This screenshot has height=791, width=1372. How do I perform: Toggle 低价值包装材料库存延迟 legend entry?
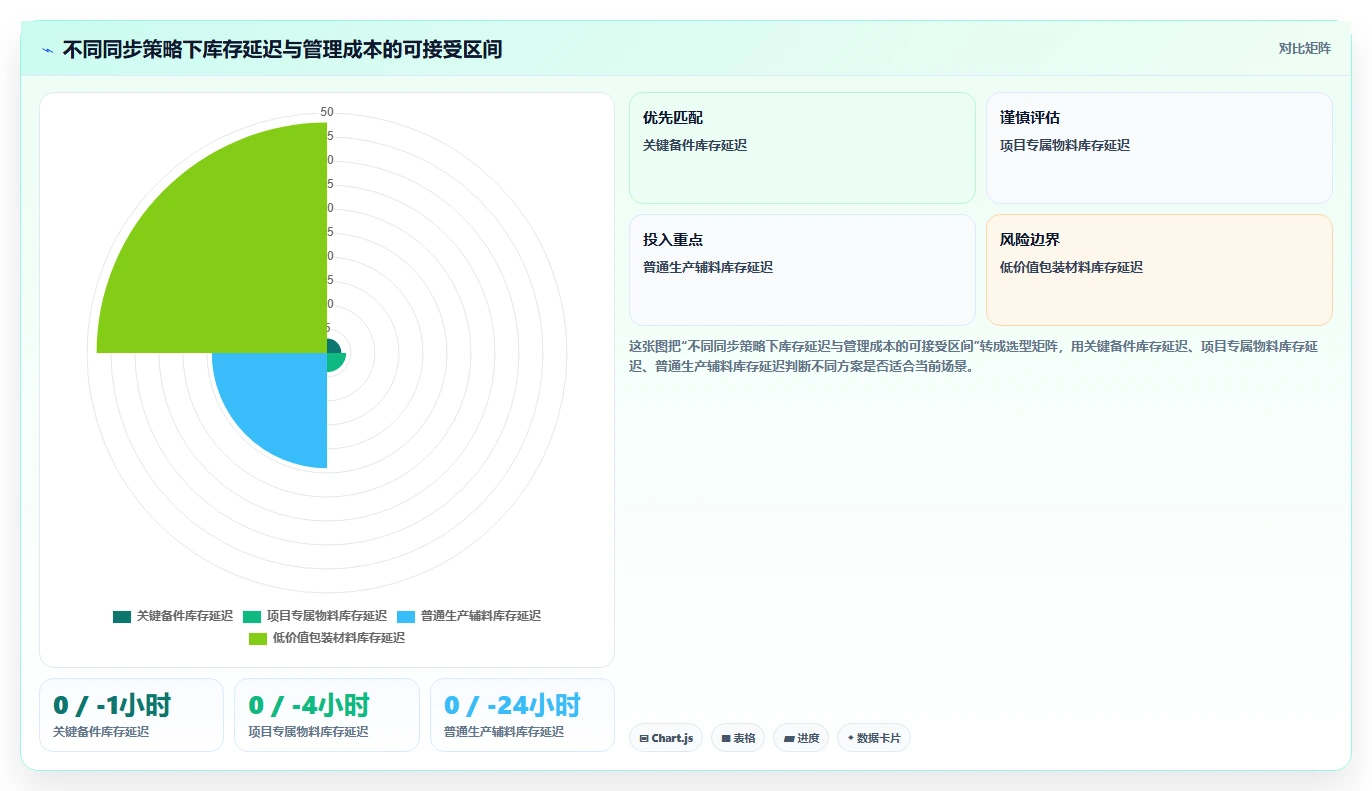pyautogui.click(x=327, y=638)
